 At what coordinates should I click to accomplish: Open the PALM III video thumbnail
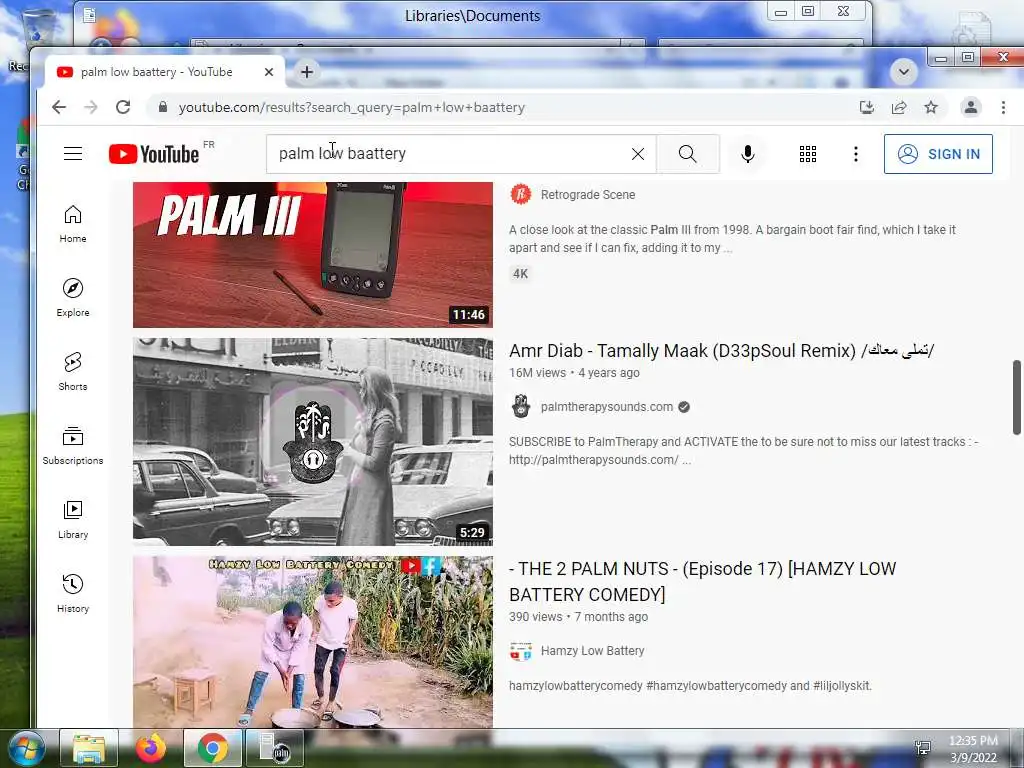click(x=313, y=255)
